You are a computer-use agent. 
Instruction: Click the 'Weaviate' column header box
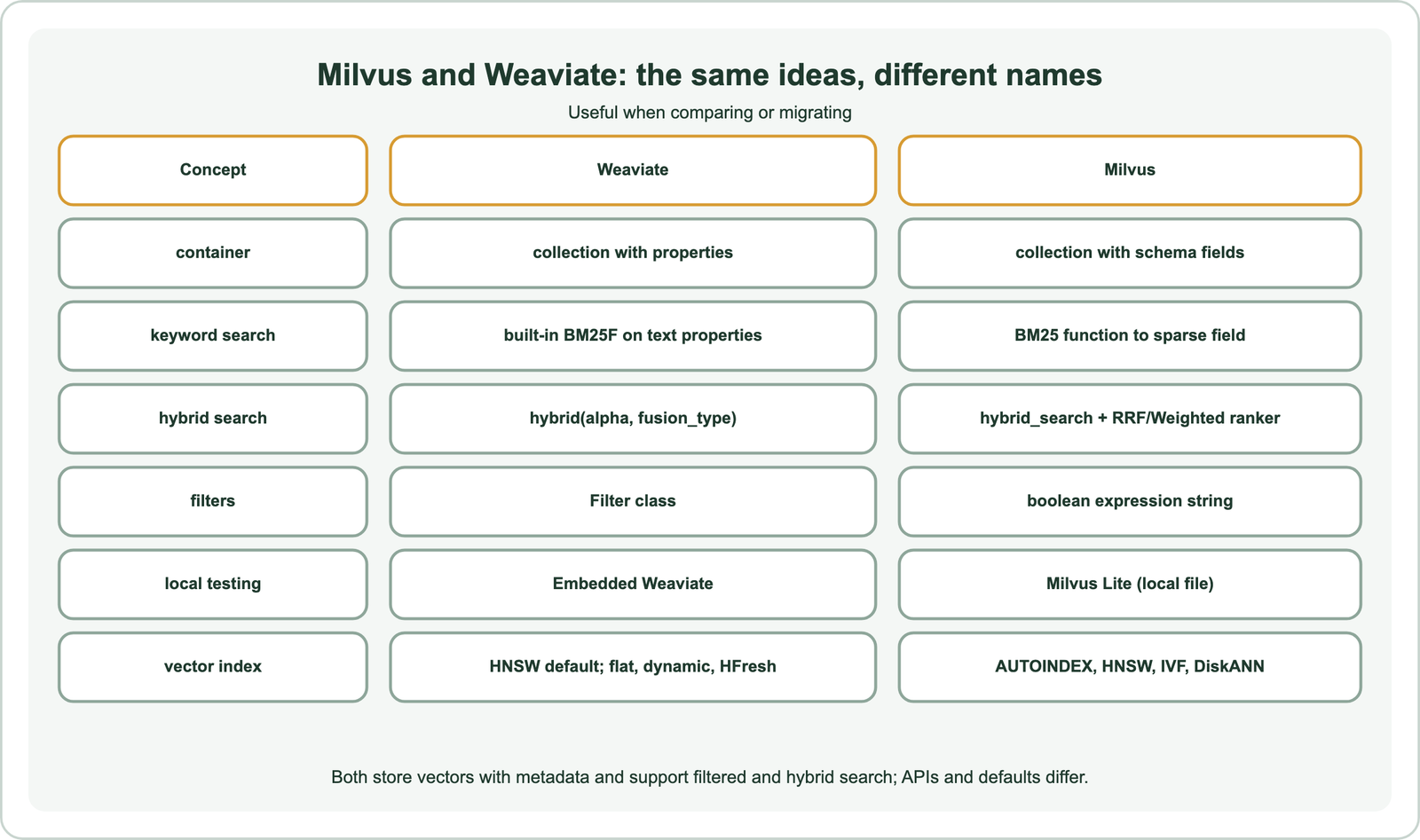coord(633,170)
